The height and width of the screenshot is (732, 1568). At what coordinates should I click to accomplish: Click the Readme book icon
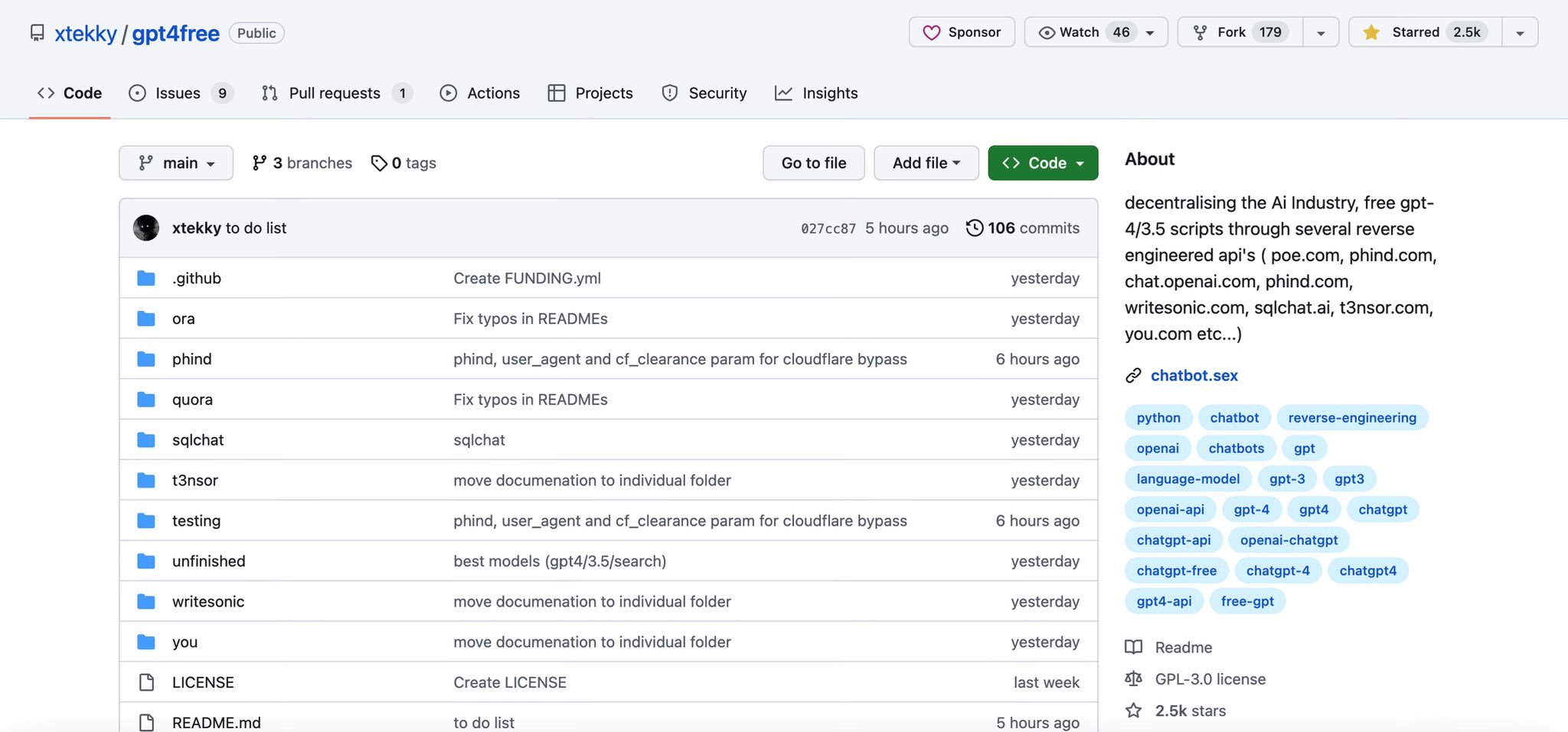pyautogui.click(x=1134, y=647)
